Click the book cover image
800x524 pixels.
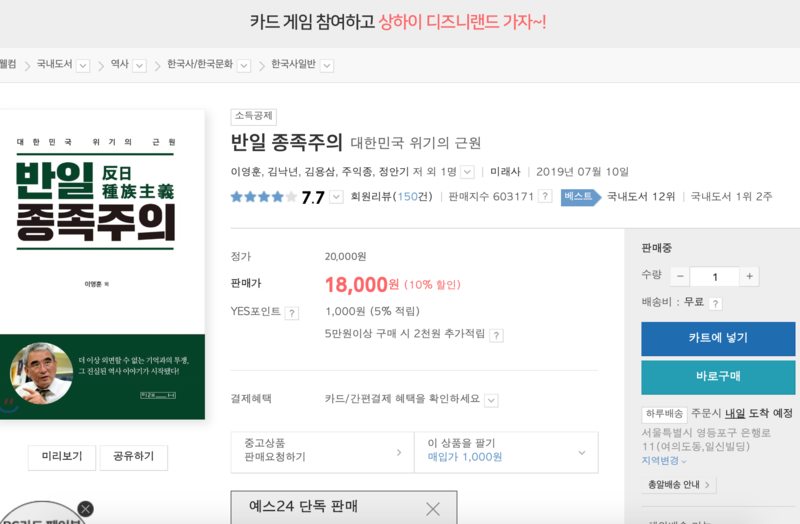tap(102, 264)
